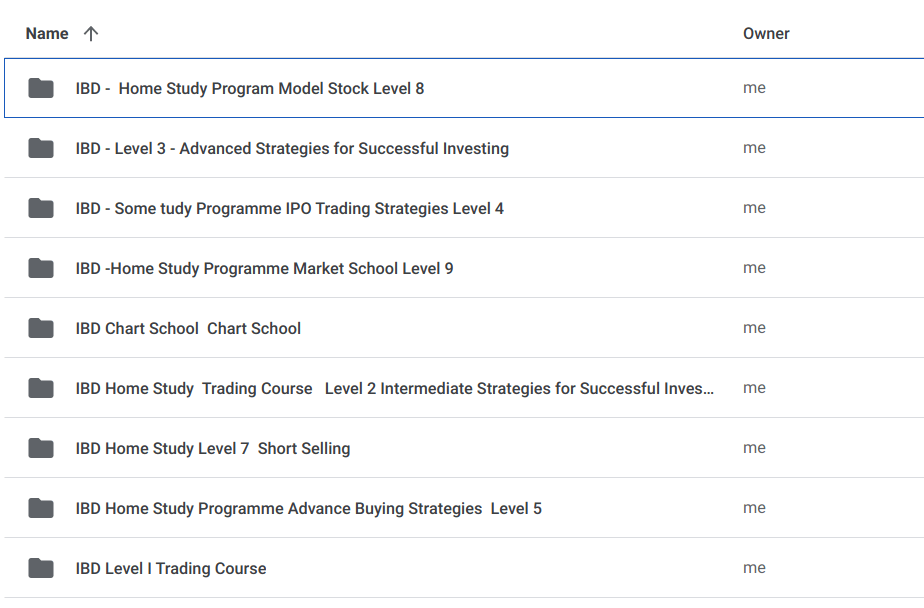Toggle sort order using the Name column arrow
This screenshot has width=924, height=608.
(91, 33)
